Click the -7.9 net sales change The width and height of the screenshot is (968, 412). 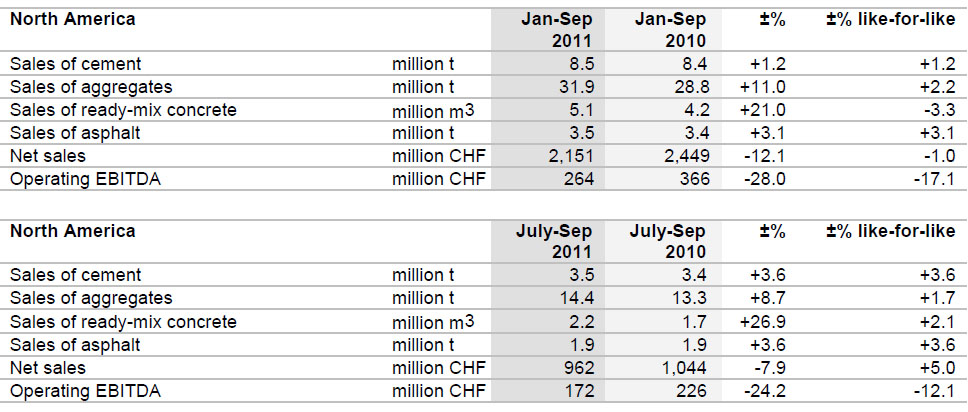[x=770, y=366]
